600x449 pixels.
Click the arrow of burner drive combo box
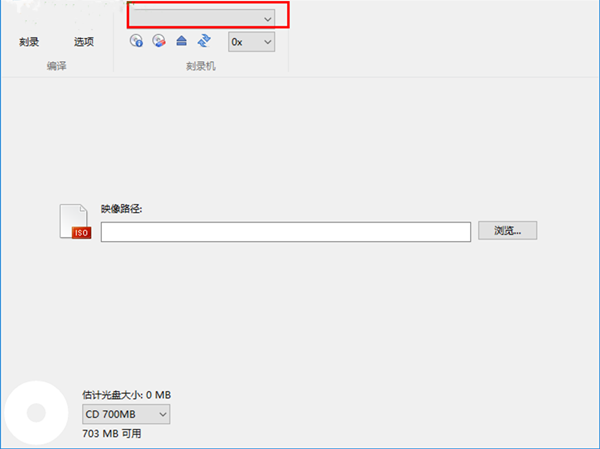click(x=267, y=18)
